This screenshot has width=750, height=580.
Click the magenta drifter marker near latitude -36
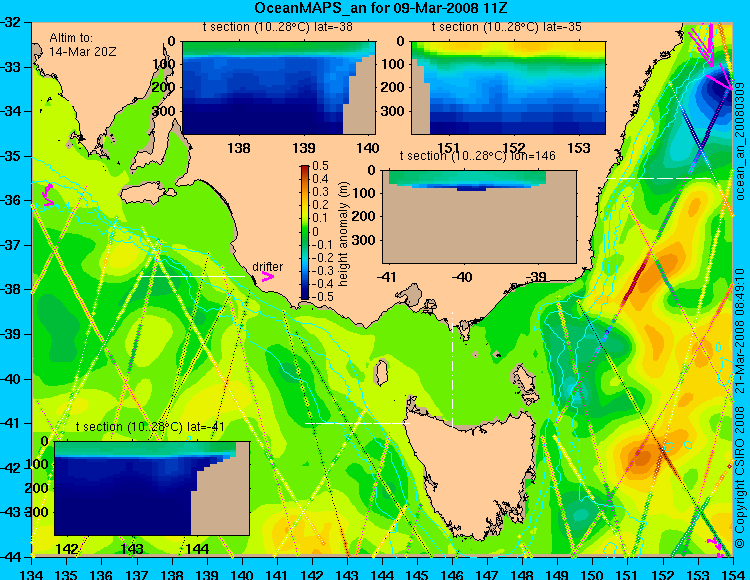48,195
